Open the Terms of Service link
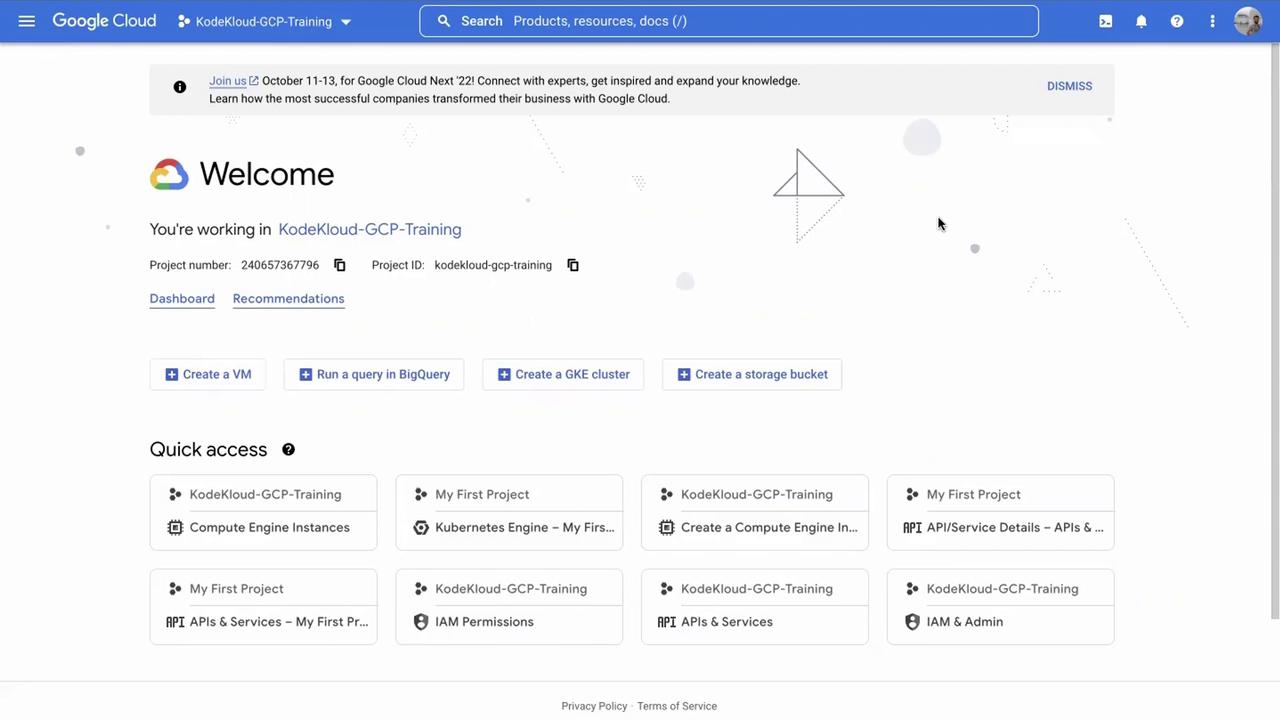1280x720 pixels. coord(677,706)
